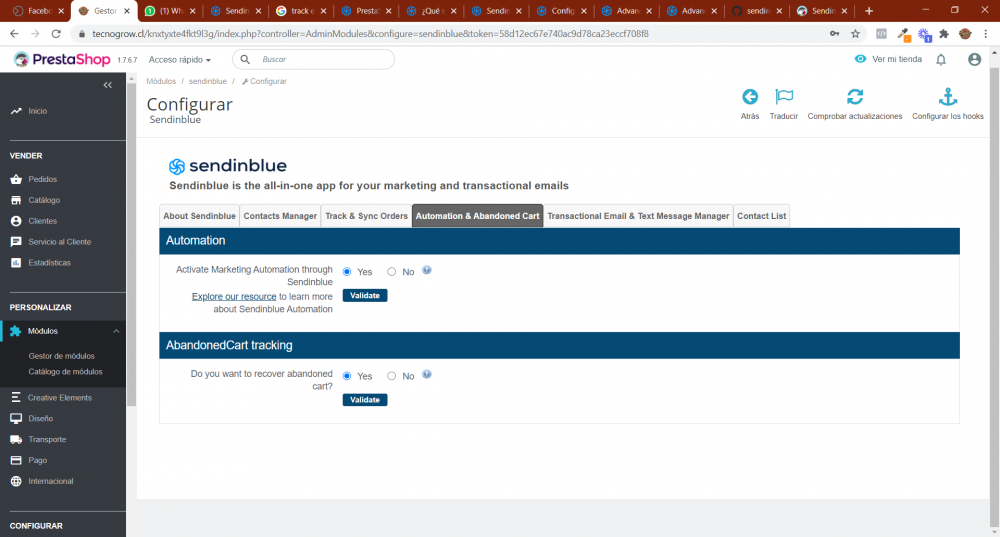Click the Ver mi tienda eye icon
This screenshot has height=537, width=1000.
860,59
